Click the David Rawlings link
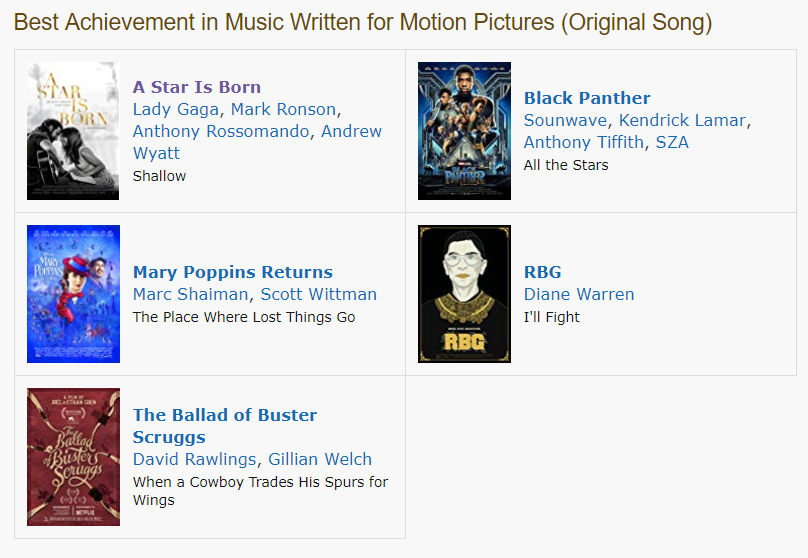Image resolution: width=808 pixels, height=558 pixels. pos(195,459)
